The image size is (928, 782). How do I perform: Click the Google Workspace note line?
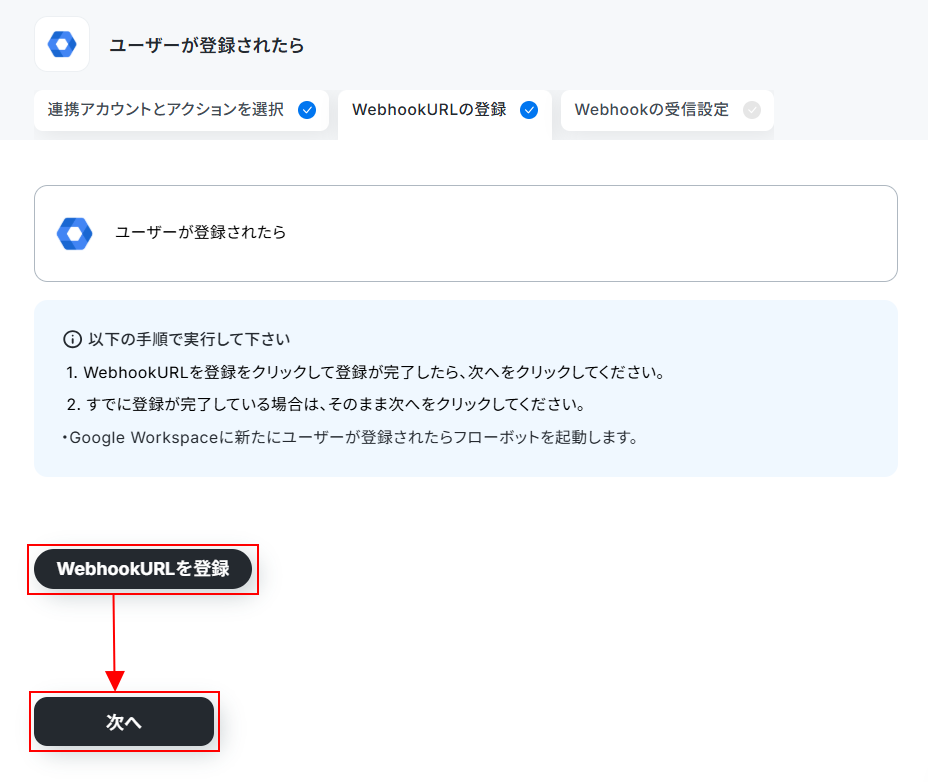[350, 437]
